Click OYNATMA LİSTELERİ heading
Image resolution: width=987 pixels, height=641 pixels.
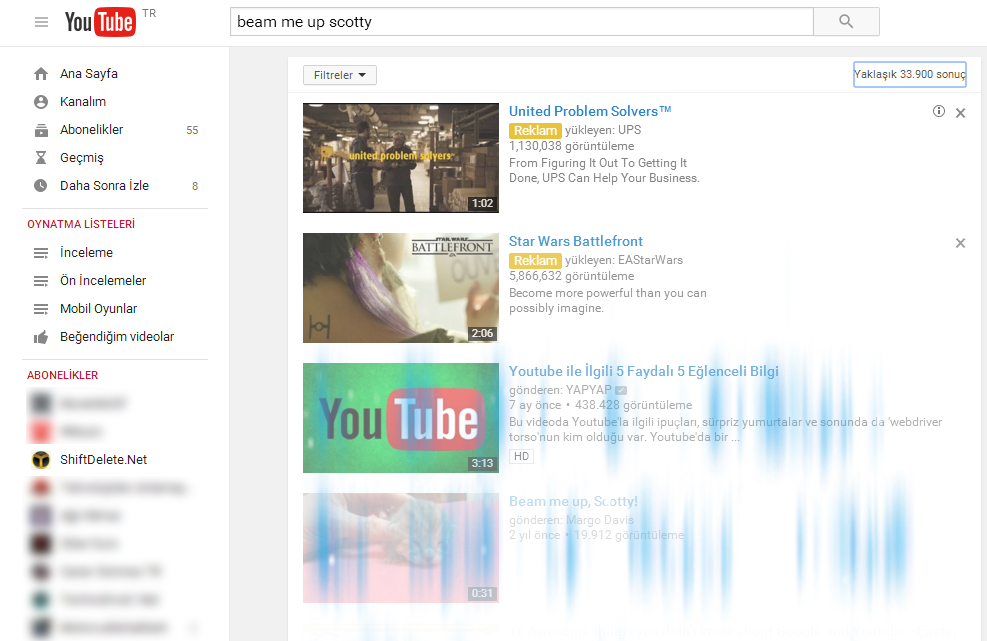point(81,224)
